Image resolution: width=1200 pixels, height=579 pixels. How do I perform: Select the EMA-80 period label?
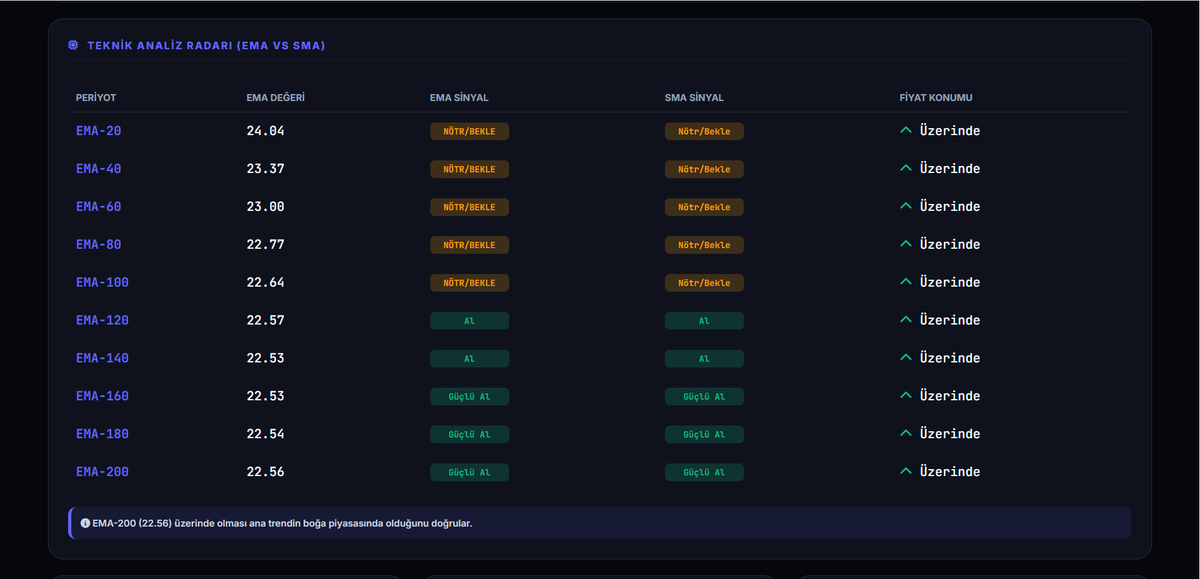98,245
